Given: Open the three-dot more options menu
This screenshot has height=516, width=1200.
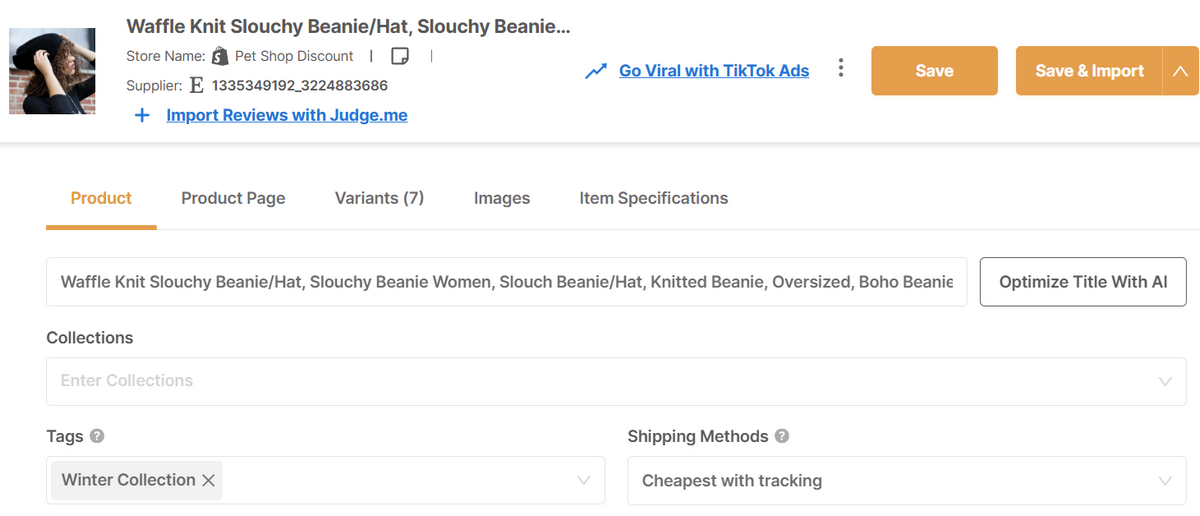Looking at the screenshot, I should 841,68.
